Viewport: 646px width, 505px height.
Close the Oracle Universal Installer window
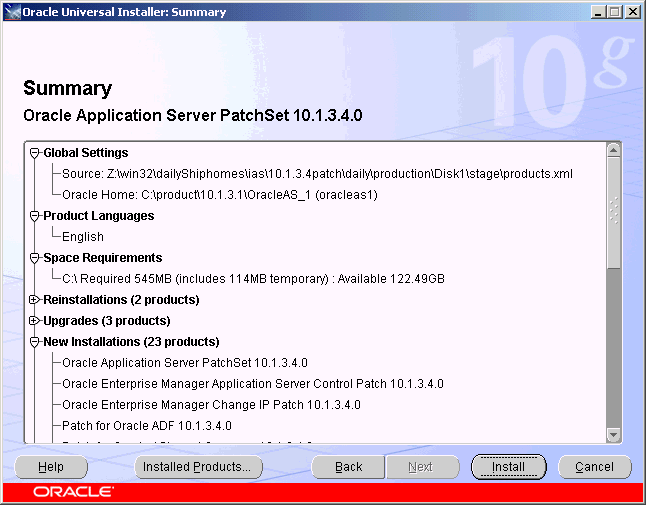point(632,12)
